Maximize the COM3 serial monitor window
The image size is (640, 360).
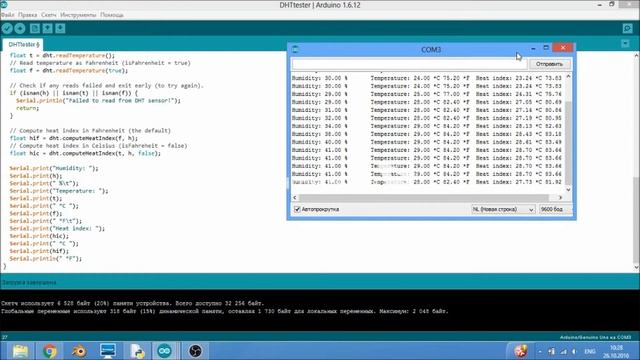546,48
